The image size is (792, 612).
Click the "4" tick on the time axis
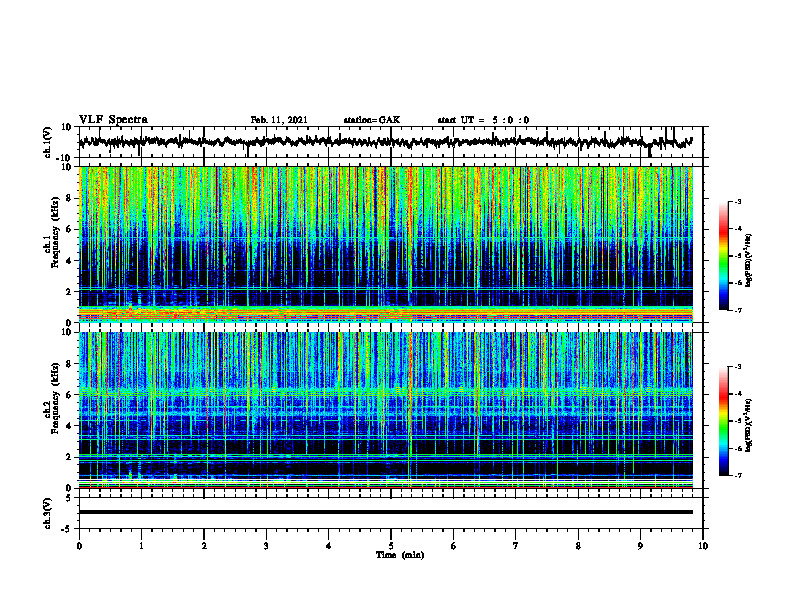coord(329,546)
